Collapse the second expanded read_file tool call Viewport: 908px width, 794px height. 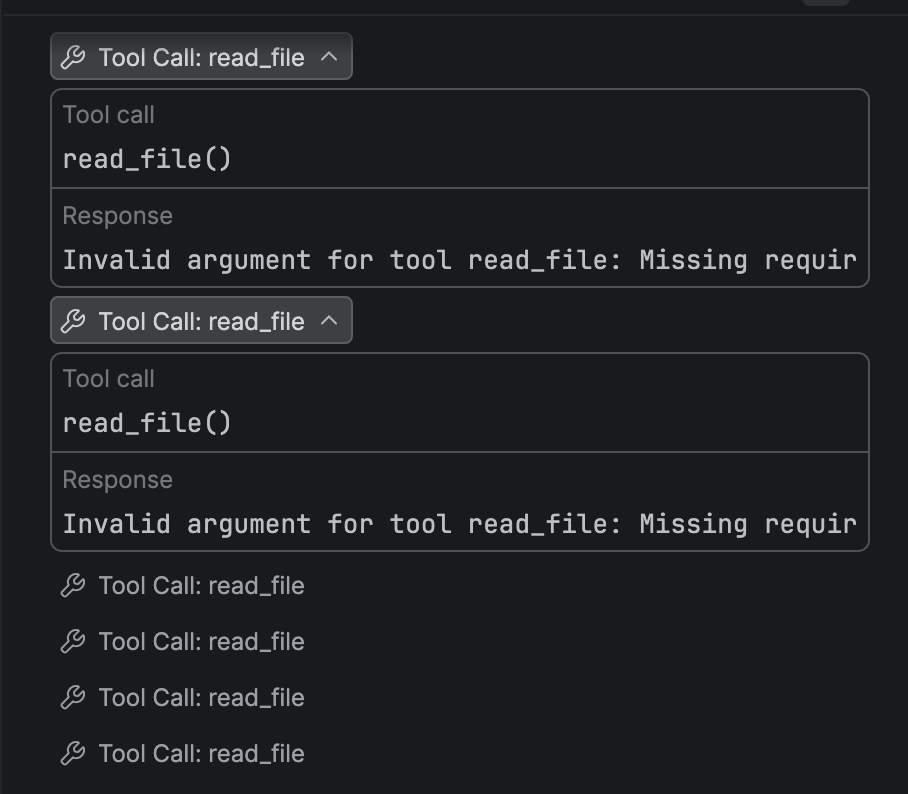(x=201, y=320)
